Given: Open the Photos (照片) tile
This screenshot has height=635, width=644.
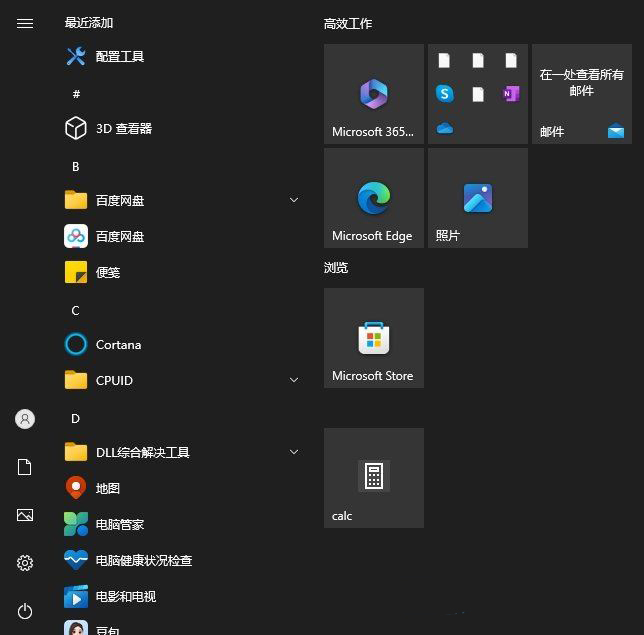Looking at the screenshot, I should click(478, 198).
